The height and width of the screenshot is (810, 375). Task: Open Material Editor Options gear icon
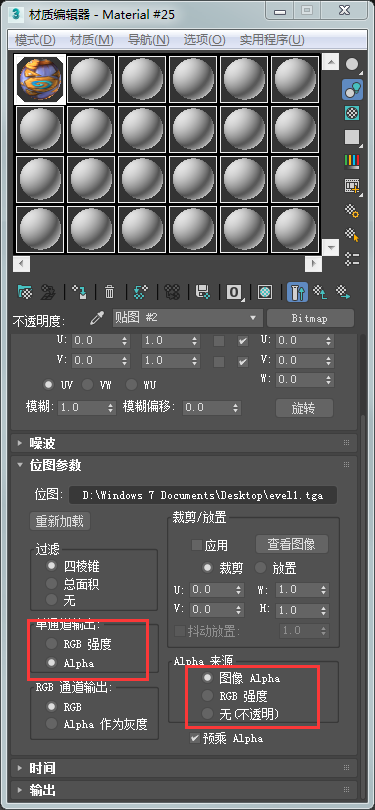coord(352,210)
